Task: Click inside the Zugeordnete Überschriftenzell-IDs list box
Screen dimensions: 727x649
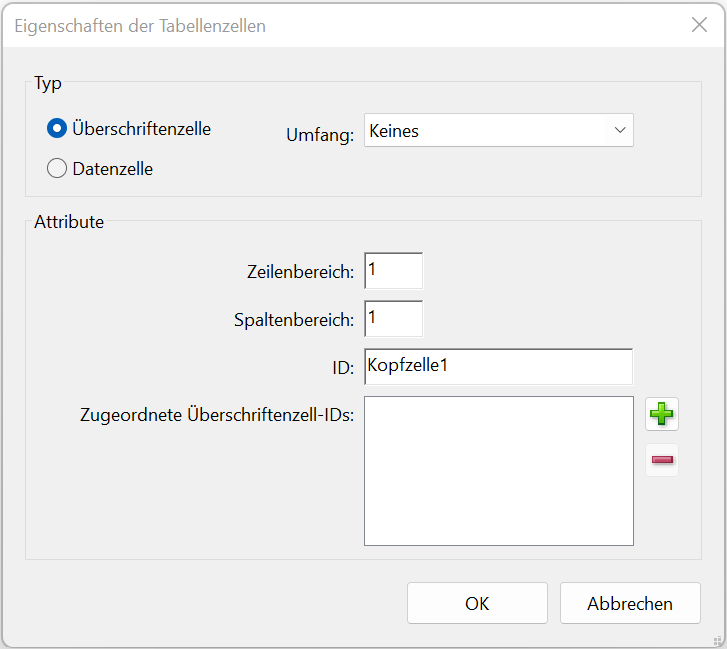Action: click(x=498, y=471)
